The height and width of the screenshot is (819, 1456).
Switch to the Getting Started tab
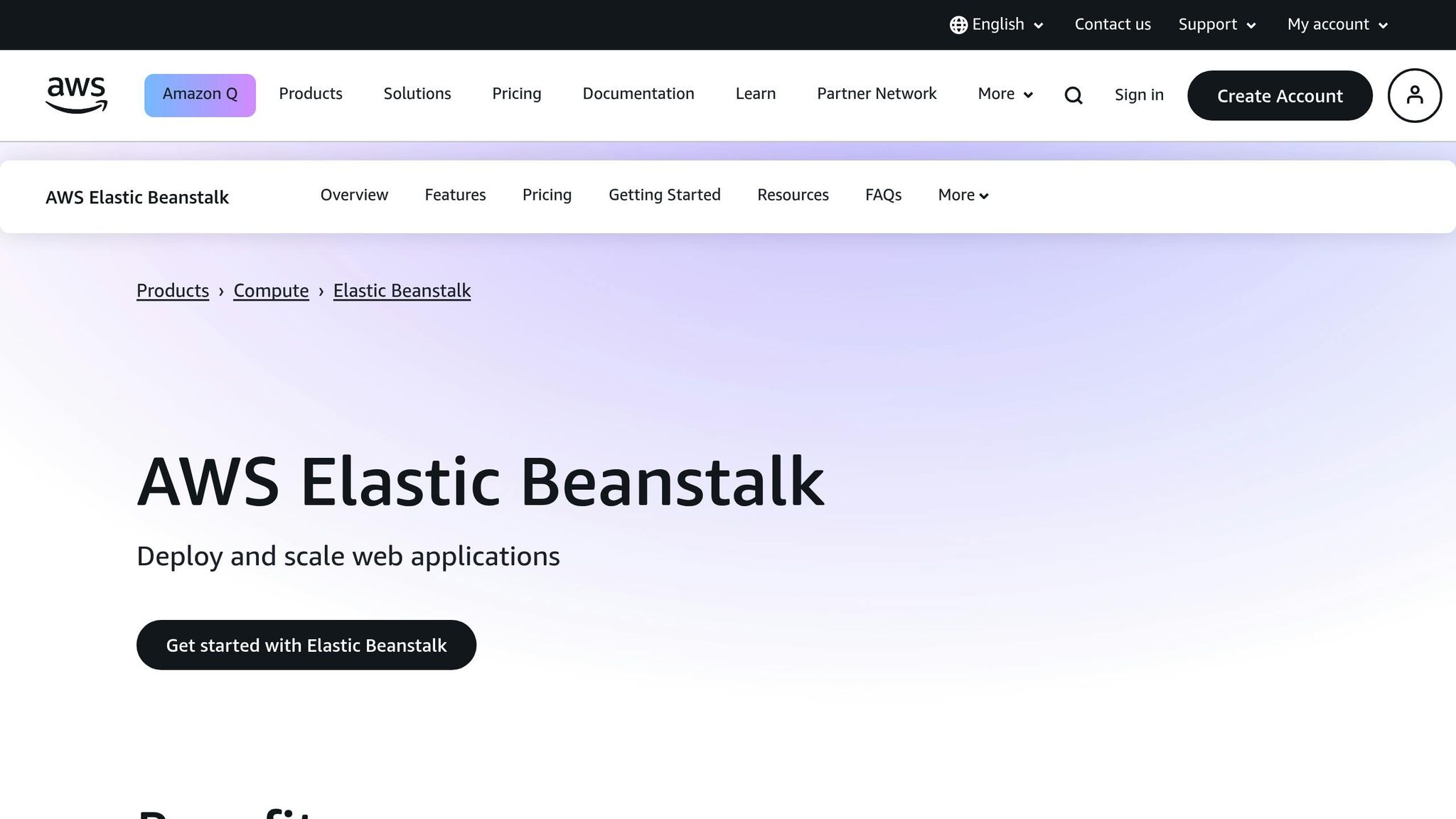click(x=665, y=195)
